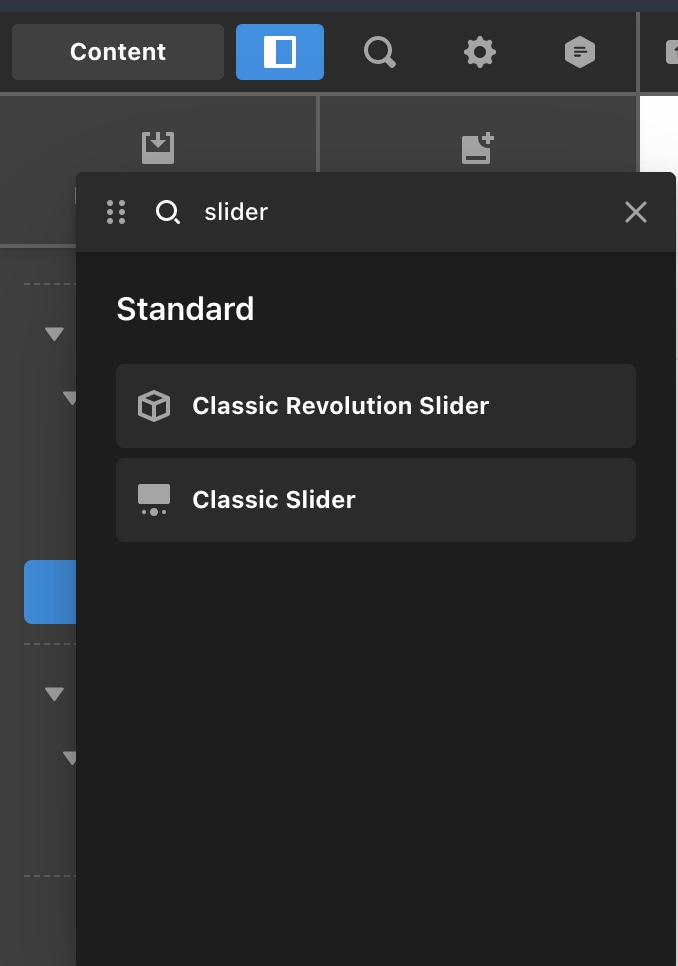Collapse the first nested tree arrow
The width and height of the screenshot is (678, 966).
click(x=70, y=398)
